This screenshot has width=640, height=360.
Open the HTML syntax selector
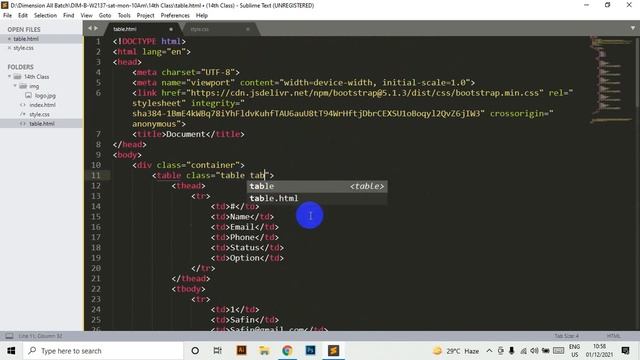tap(613, 336)
